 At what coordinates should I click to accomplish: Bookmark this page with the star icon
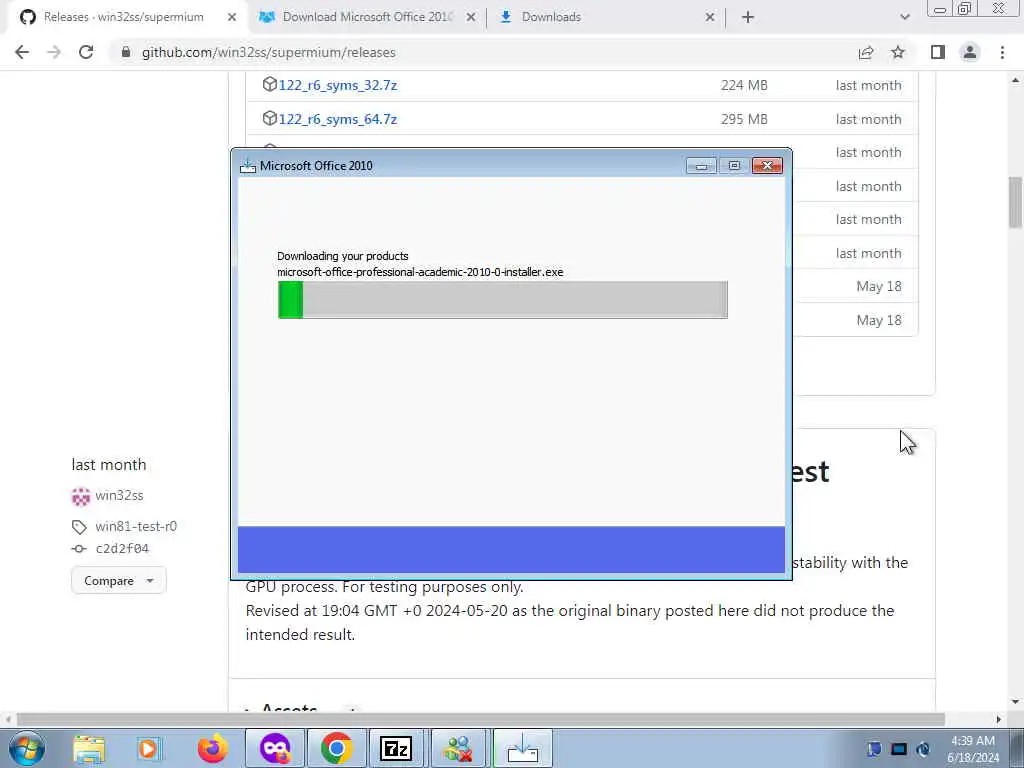coord(898,52)
